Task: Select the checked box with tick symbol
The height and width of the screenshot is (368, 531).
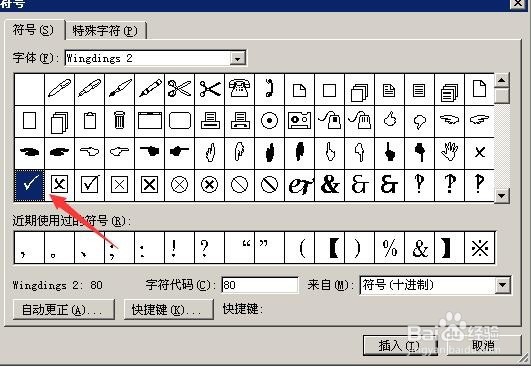Action: (x=90, y=185)
